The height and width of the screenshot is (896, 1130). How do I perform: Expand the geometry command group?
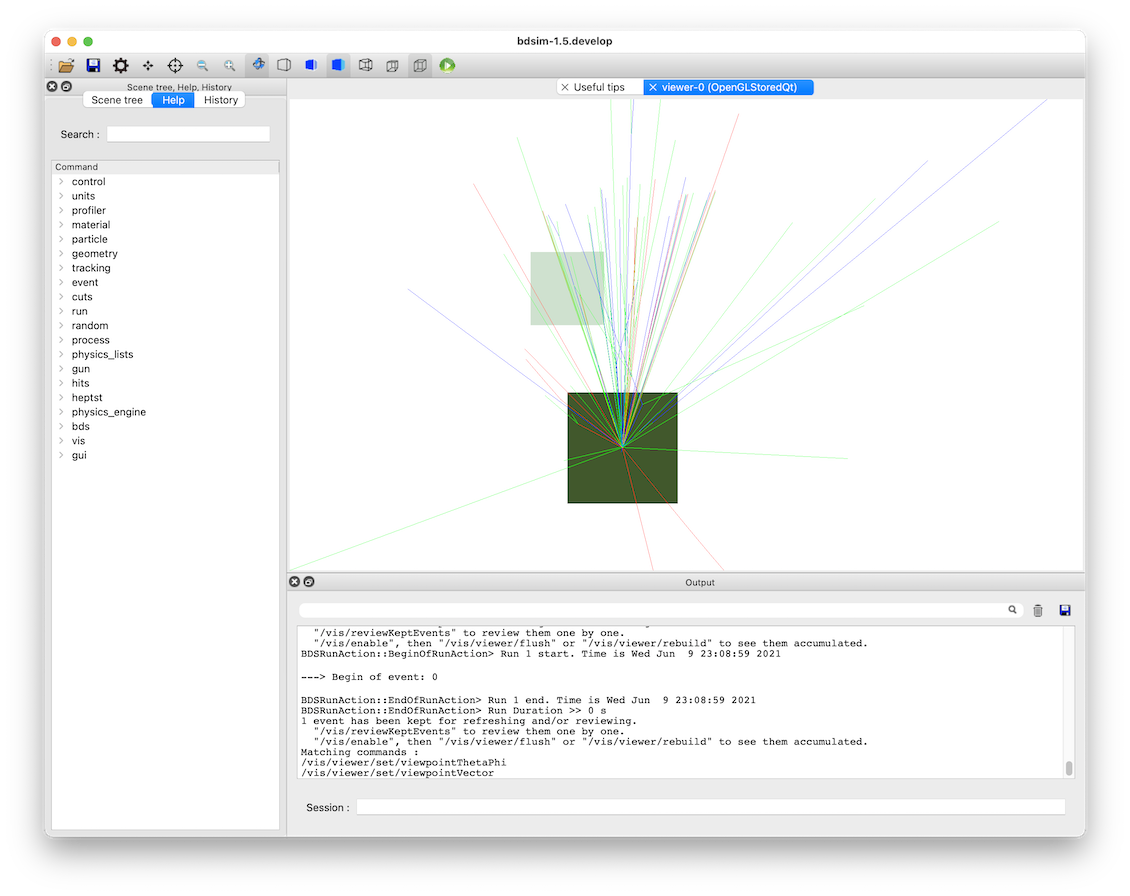tap(61, 254)
